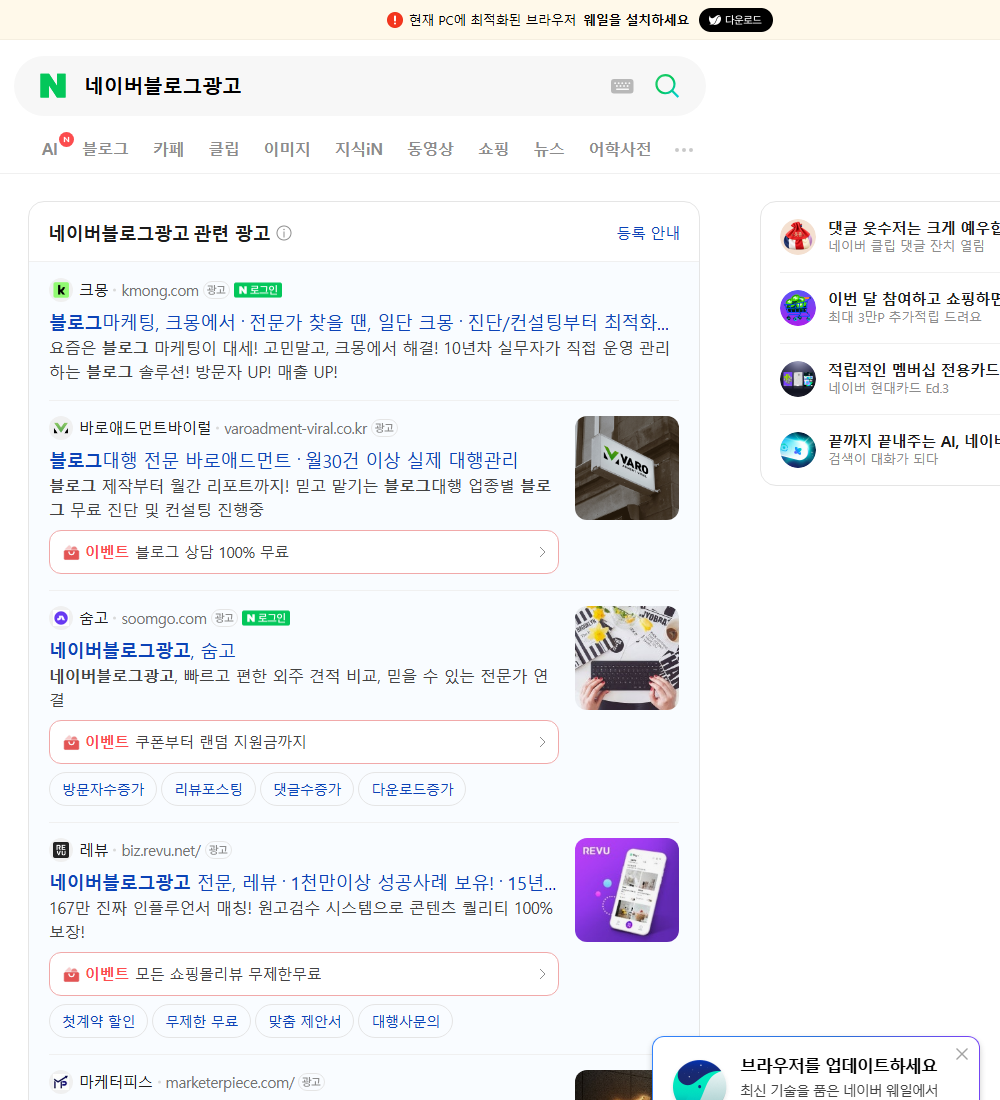Image resolution: width=1000 pixels, height=1100 pixels.
Task: Click the 광고 badge next to biz.revu.net
Action: [218, 850]
